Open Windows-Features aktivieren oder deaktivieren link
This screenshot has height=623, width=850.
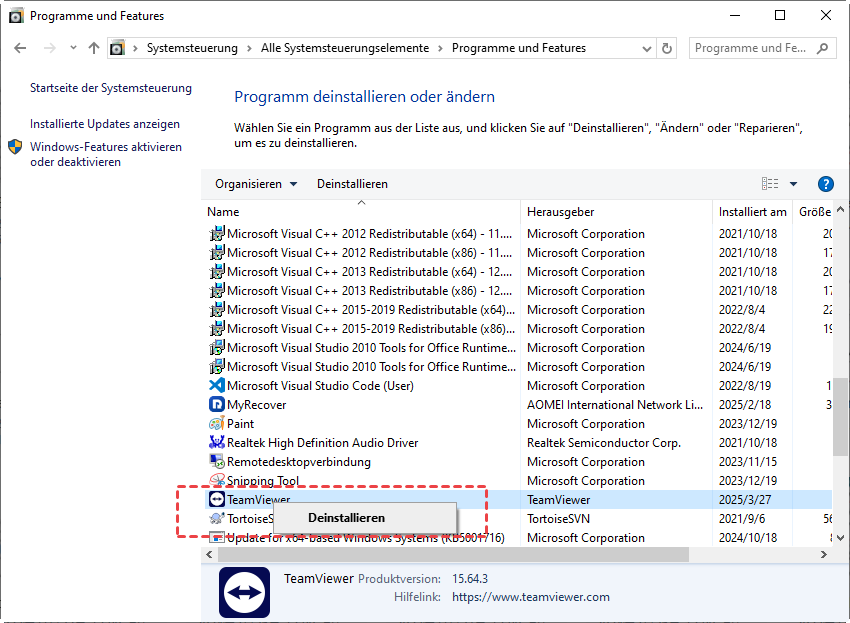[x=106, y=155]
